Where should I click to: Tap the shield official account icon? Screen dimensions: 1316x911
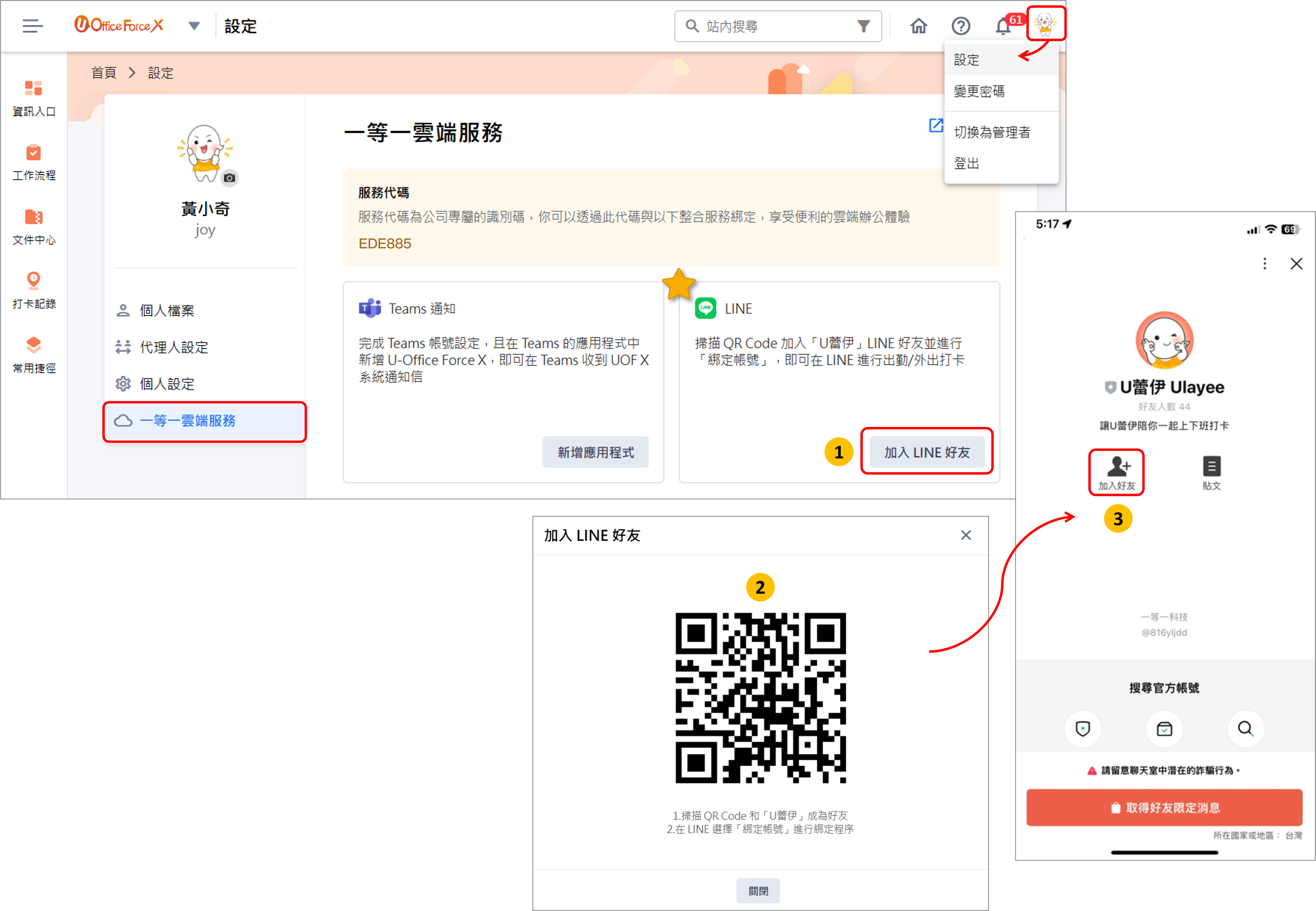point(1083,729)
